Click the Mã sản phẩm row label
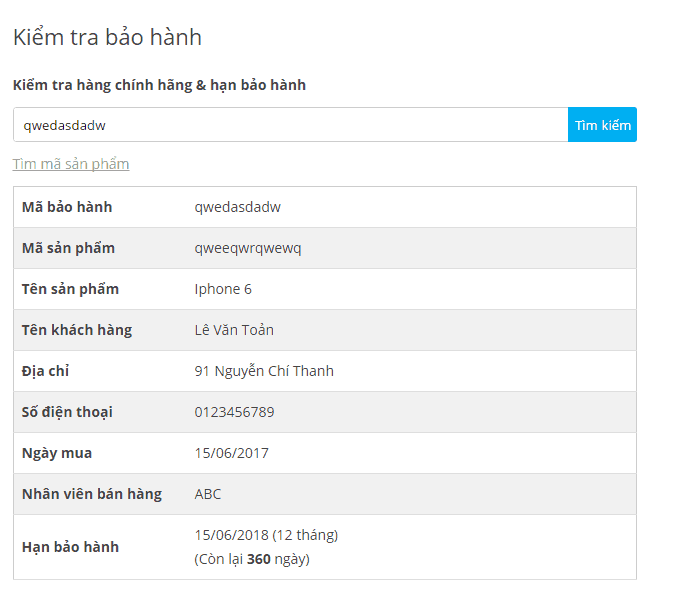The height and width of the screenshot is (599, 685). point(68,248)
